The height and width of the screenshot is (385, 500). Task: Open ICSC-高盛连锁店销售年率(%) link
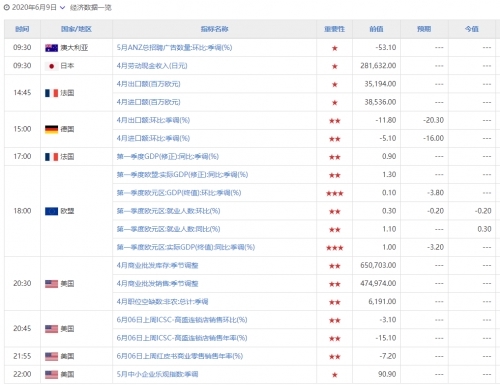click(x=182, y=338)
